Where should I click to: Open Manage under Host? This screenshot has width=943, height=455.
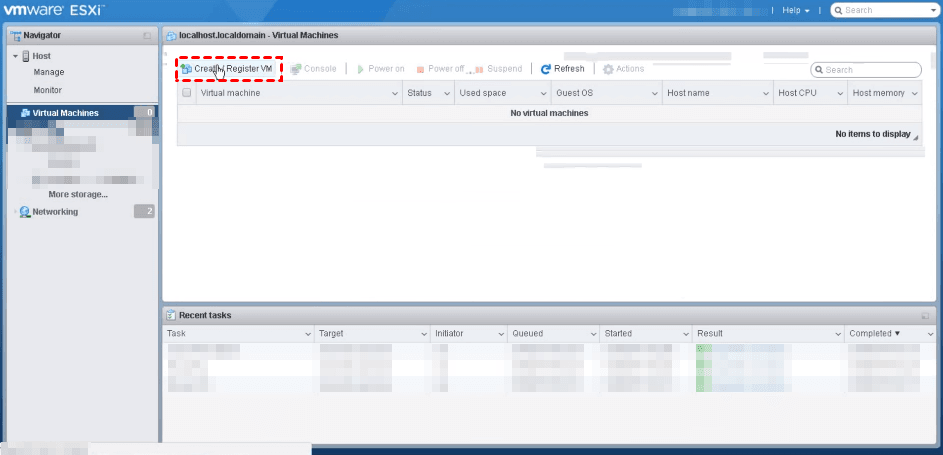click(49, 72)
